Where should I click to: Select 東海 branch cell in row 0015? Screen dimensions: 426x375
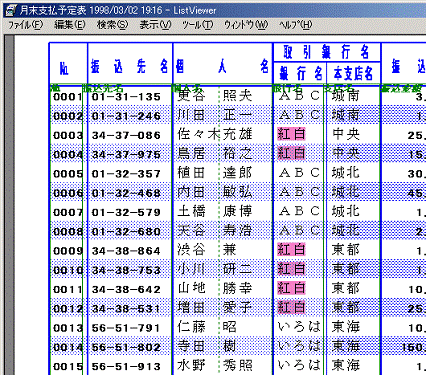click(x=346, y=365)
